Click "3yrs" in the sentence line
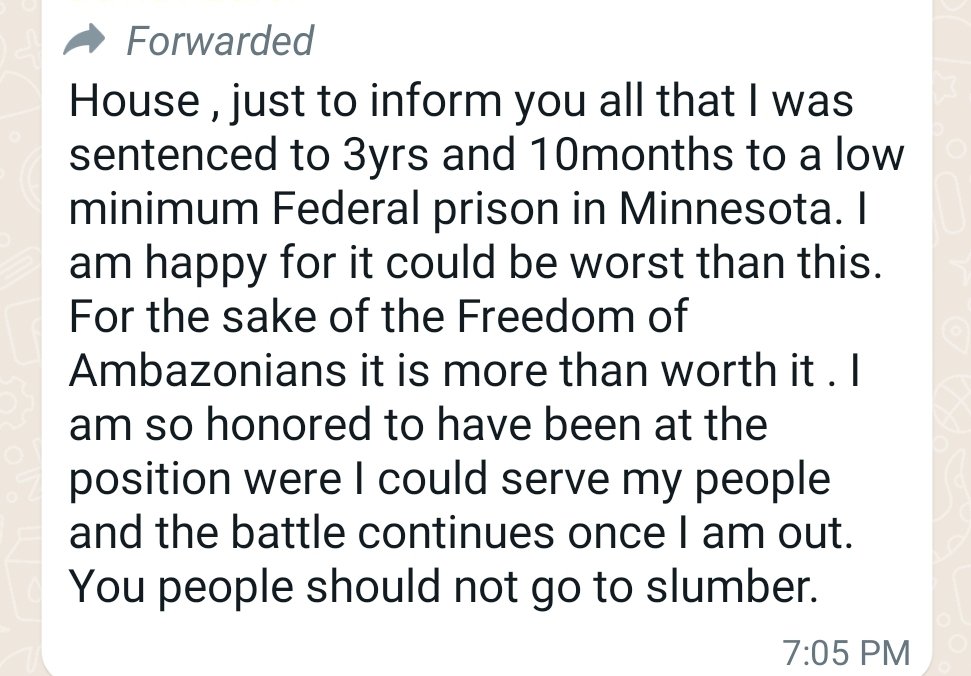971x676 pixels. click(373, 155)
